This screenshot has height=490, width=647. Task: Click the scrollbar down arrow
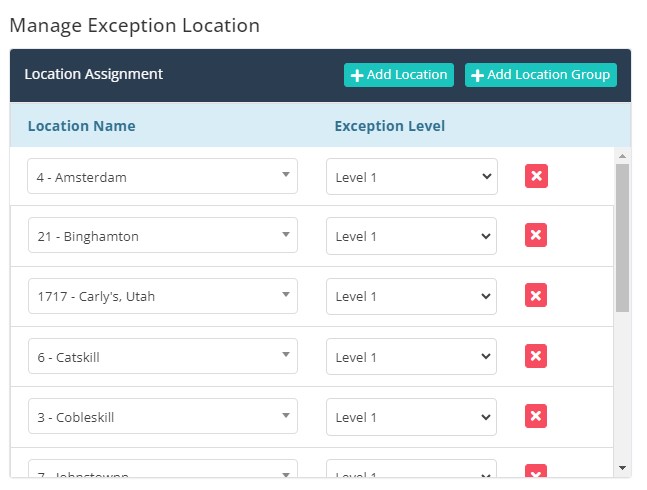[x=622, y=468]
